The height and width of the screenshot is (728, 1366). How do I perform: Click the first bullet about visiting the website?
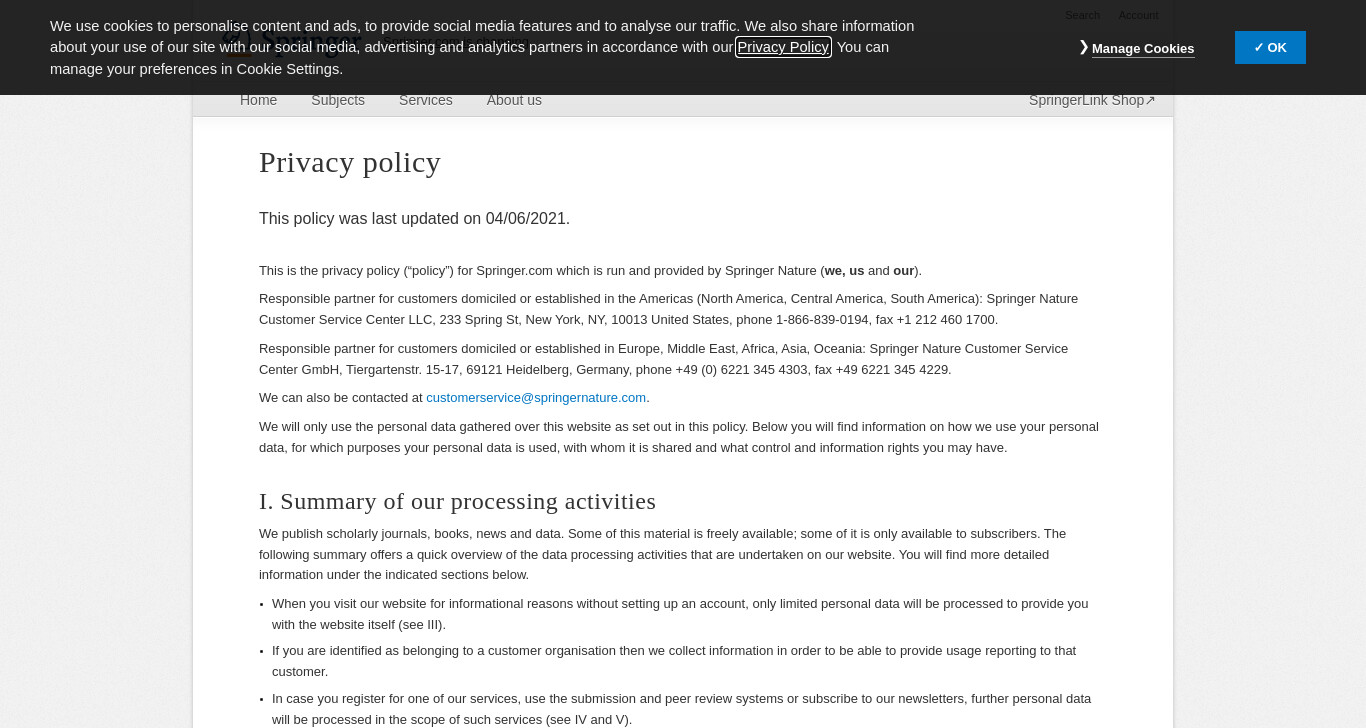(x=680, y=614)
